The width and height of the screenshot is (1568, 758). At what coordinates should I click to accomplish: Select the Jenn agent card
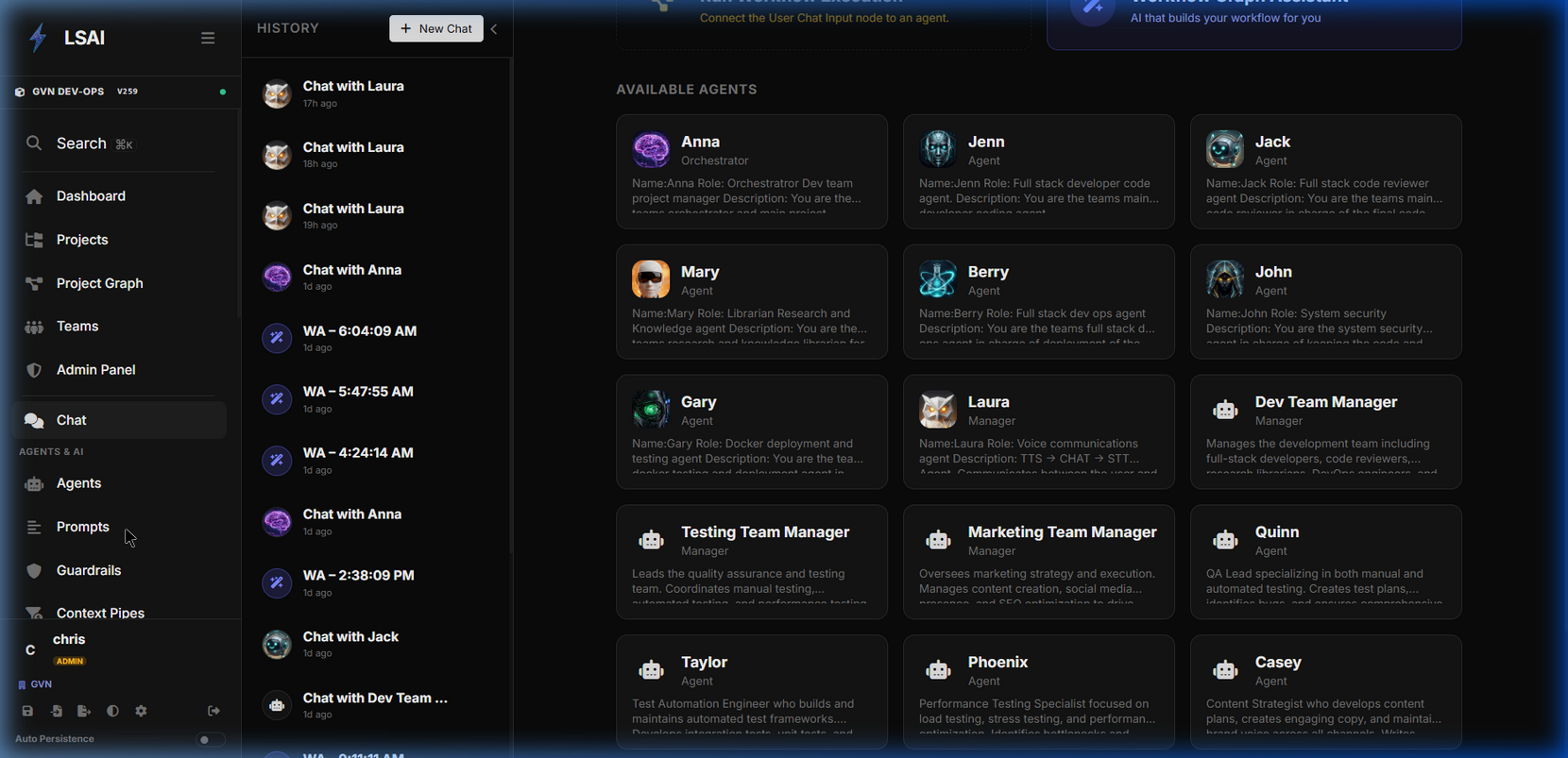1039,172
